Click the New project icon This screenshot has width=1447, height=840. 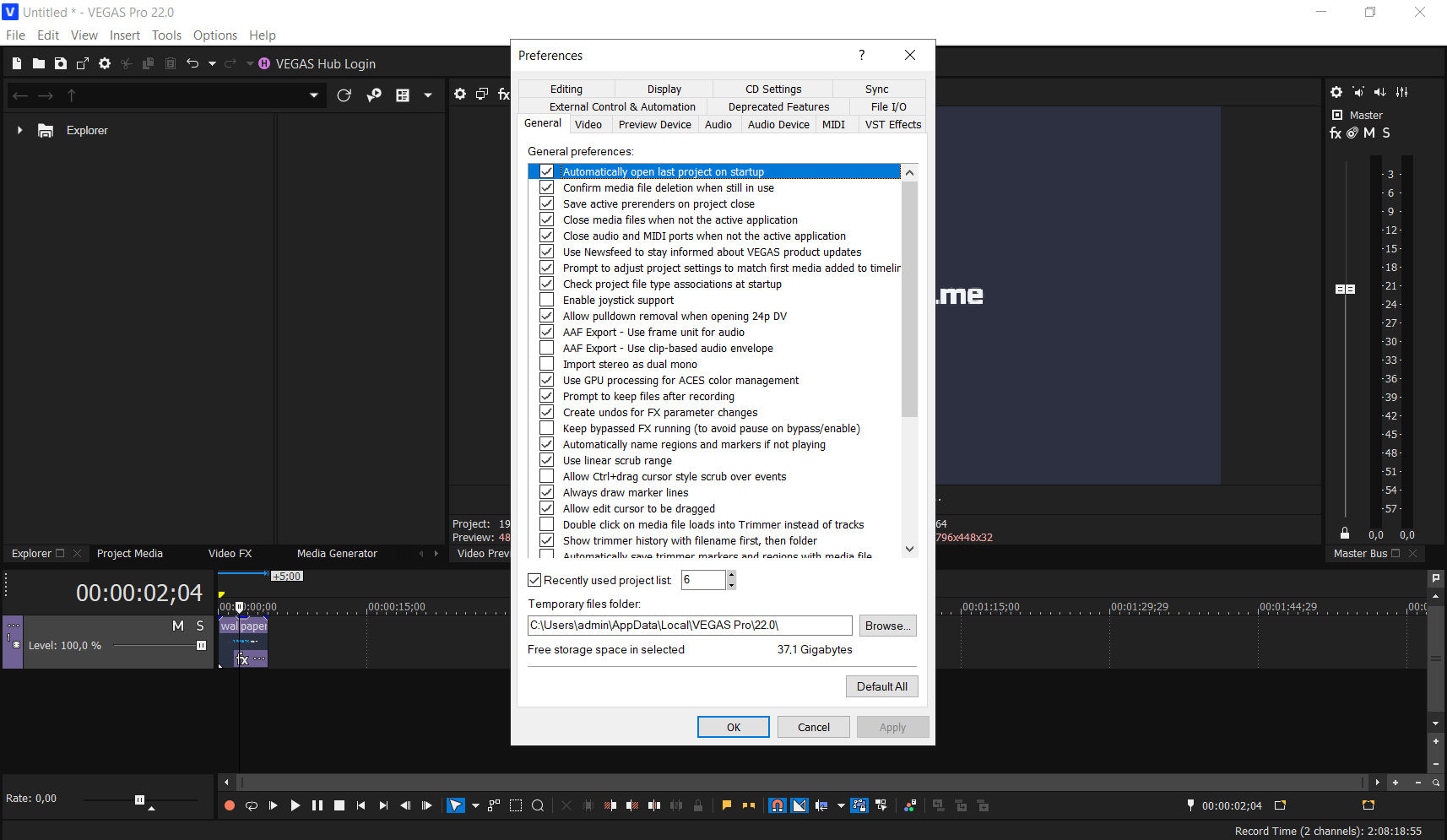[x=17, y=63]
